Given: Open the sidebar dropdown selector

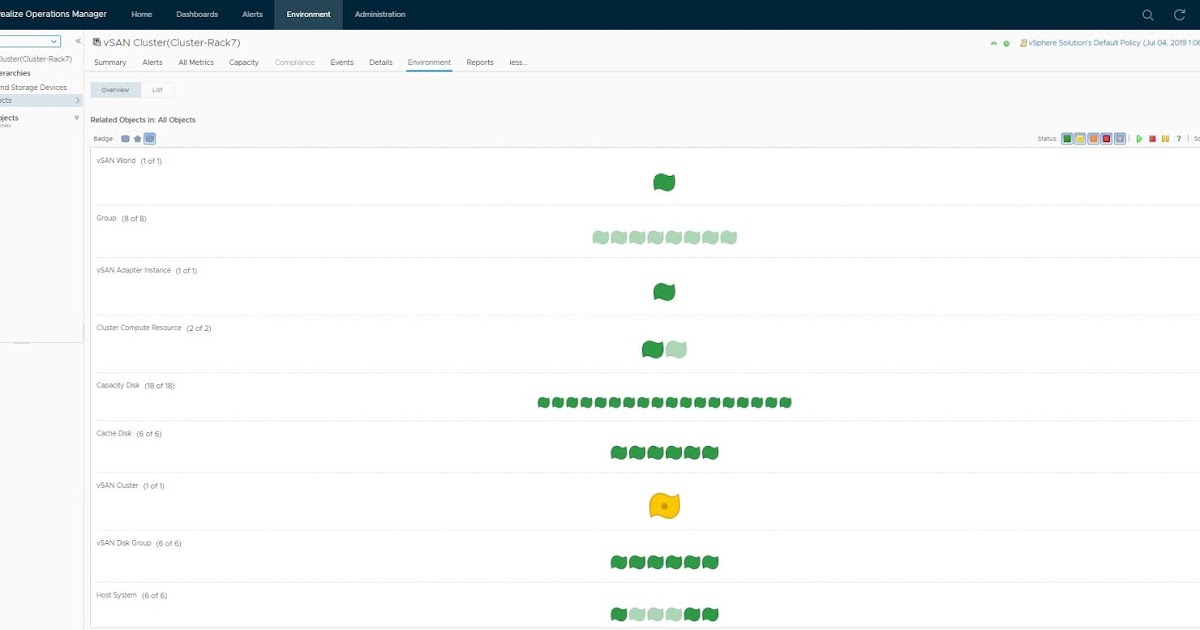Looking at the screenshot, I should coord(30,41).
